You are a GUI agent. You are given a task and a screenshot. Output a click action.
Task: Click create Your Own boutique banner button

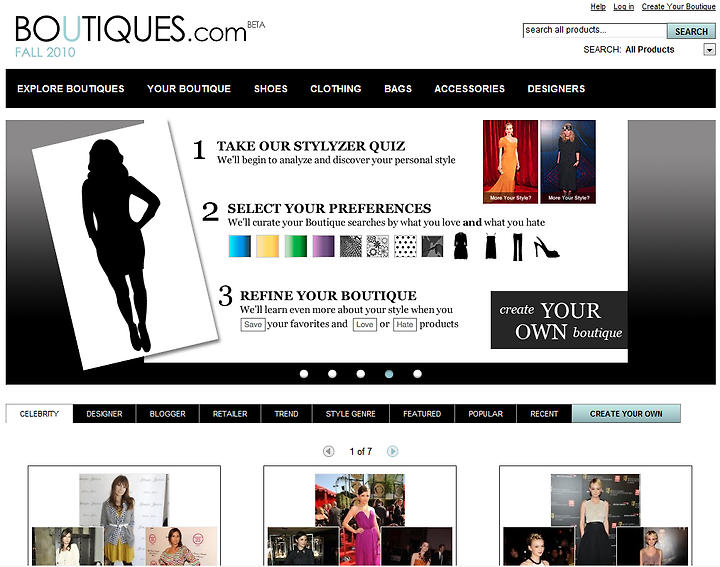tap(559, 320)
